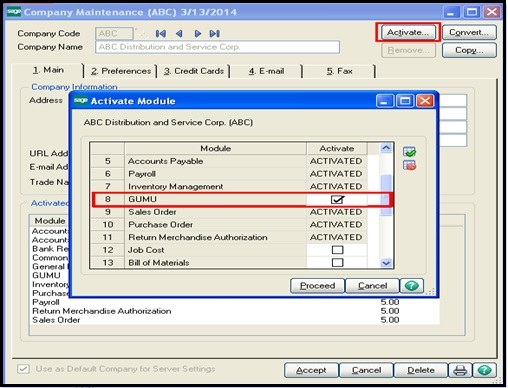Click the Activate... button
This screenshot has height=388, width=508.
point(408,32)
